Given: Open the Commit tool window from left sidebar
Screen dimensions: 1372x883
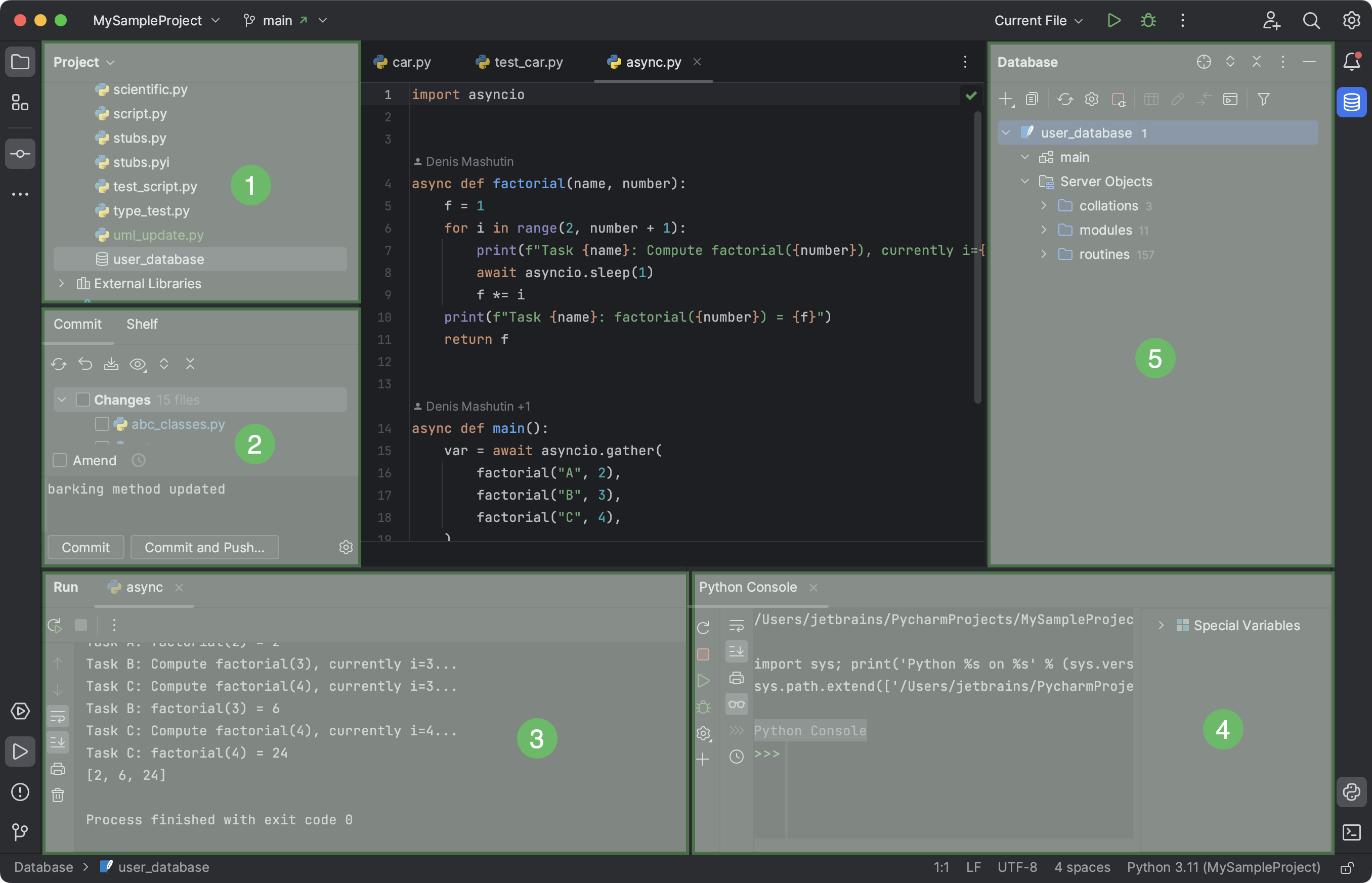Looking at the screenshot, I should click(x=20, y=153).
